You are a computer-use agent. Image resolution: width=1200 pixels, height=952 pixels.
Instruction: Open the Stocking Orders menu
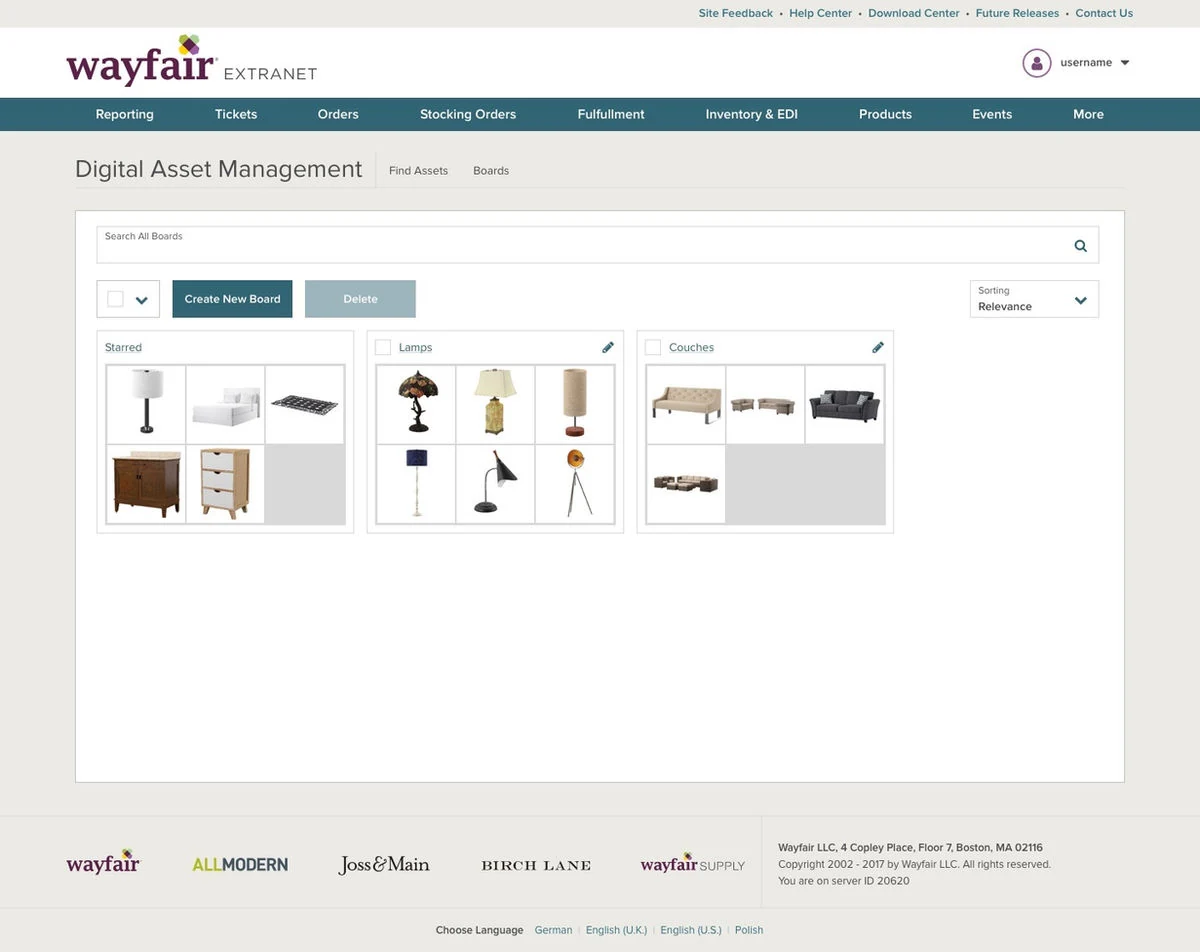click(x=468, y=114)
